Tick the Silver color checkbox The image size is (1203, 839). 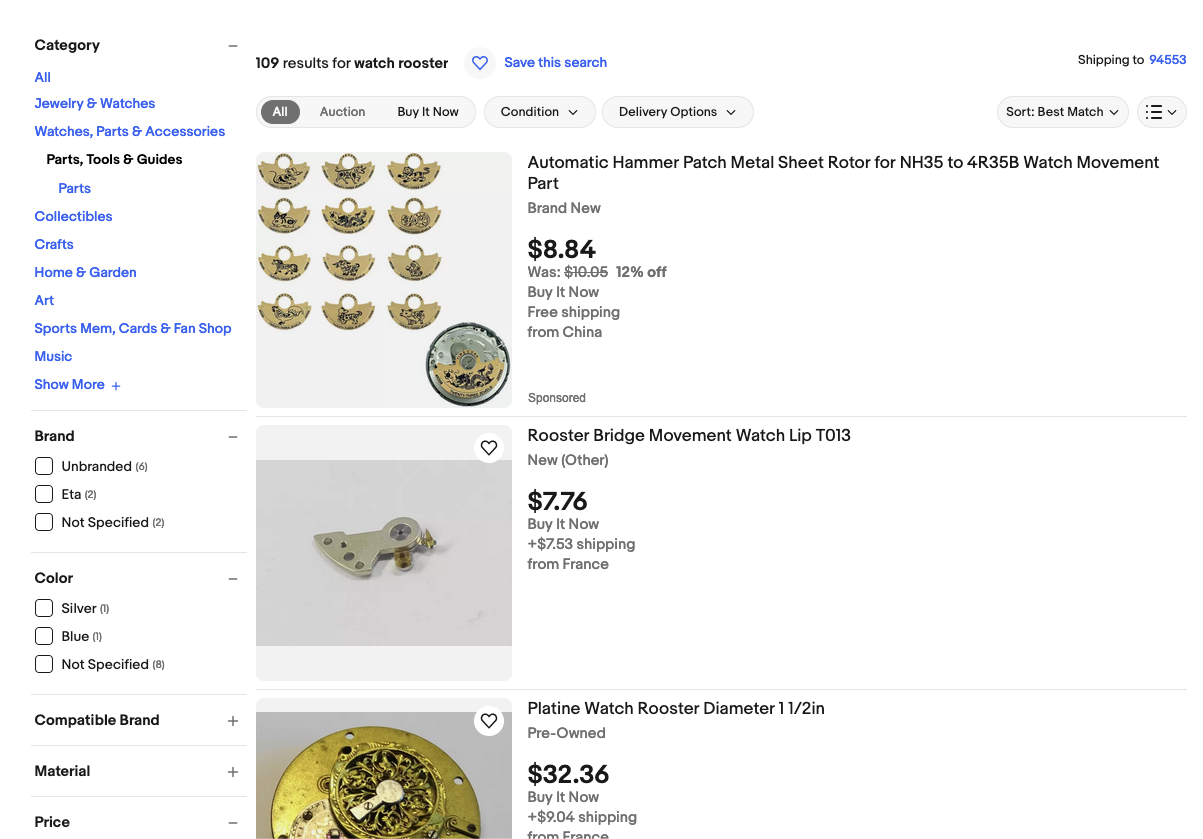point(44,608)
